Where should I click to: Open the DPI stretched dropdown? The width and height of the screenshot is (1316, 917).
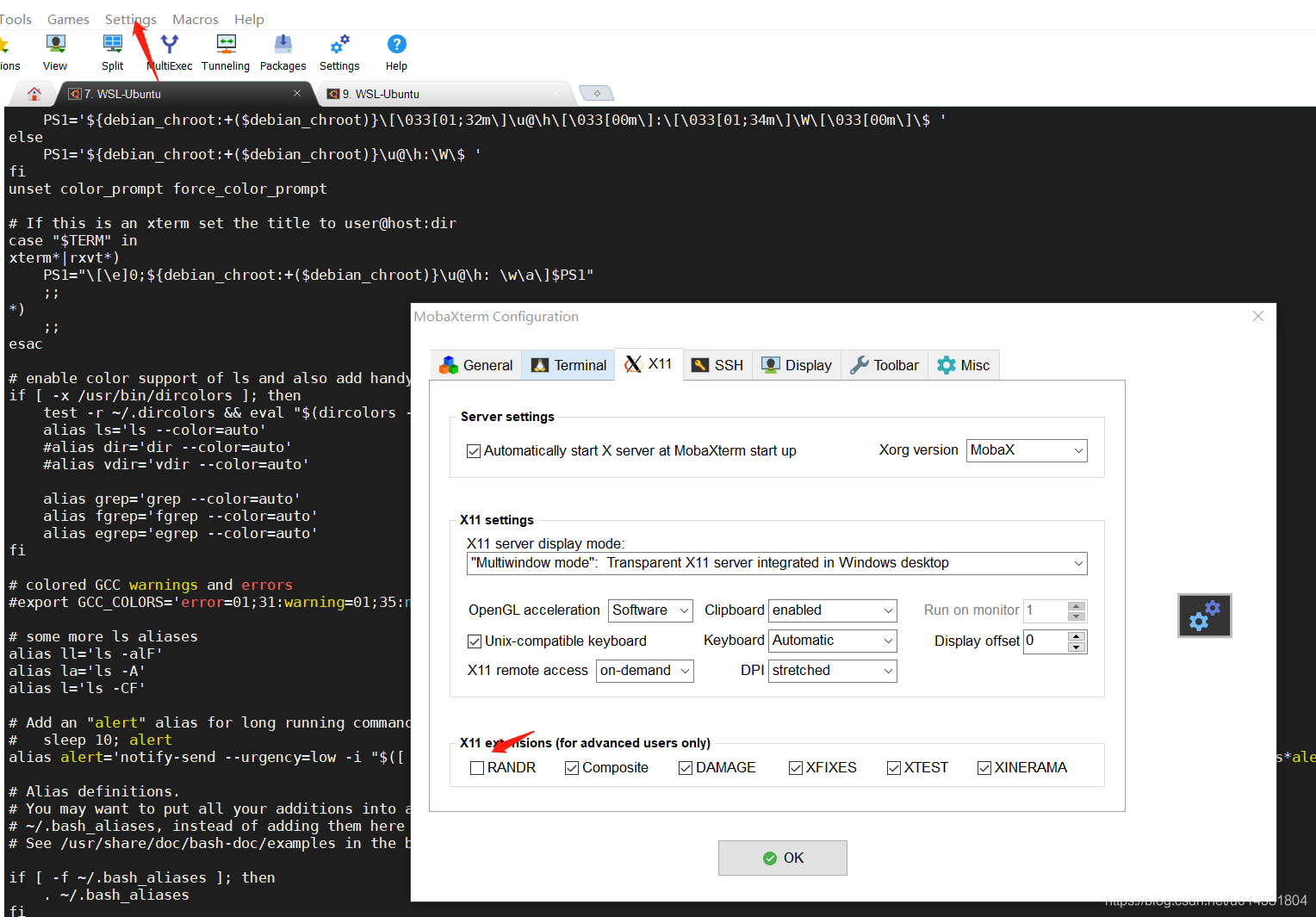tap(832, 671)
